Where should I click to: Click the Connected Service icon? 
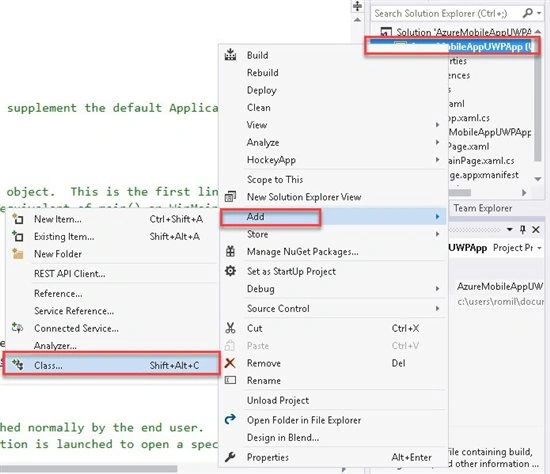pos(18,328)
